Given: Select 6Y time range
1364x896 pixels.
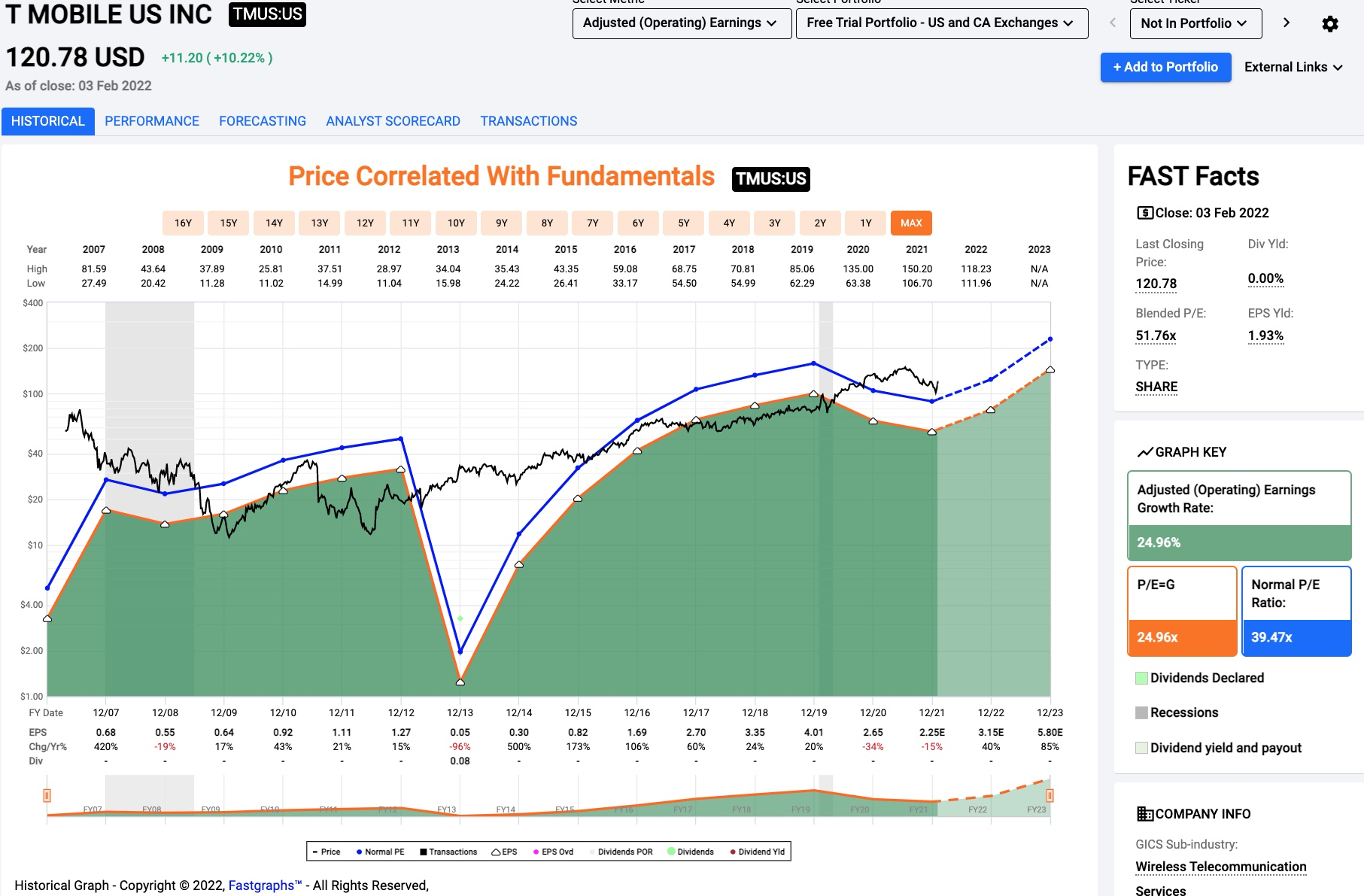Looking at the screenshot, I should [638, 223].
